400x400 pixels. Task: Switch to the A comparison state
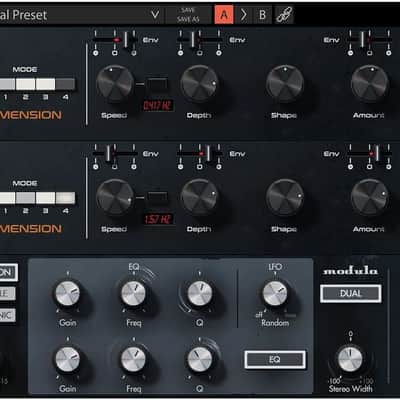(224, 15)
